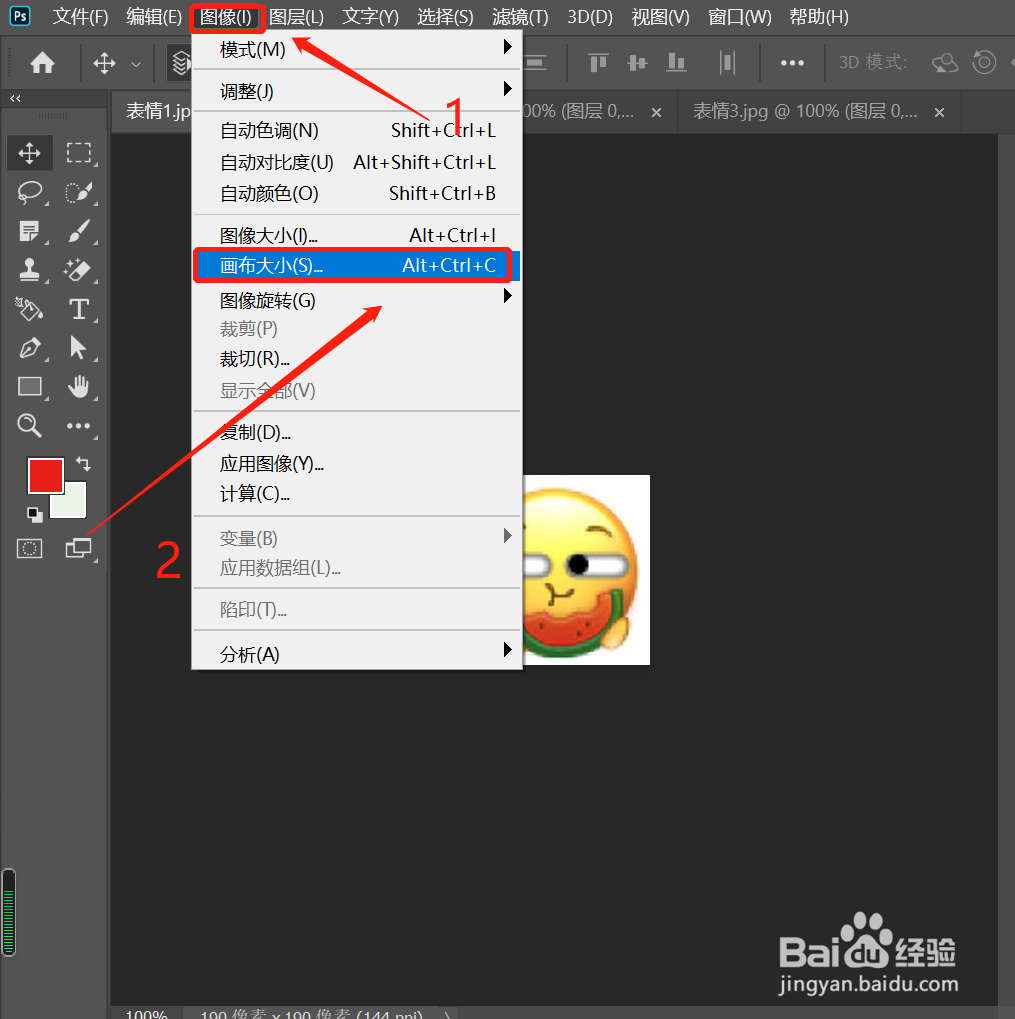Click the 100% zoom field in status bar

tap(146, 1014)
